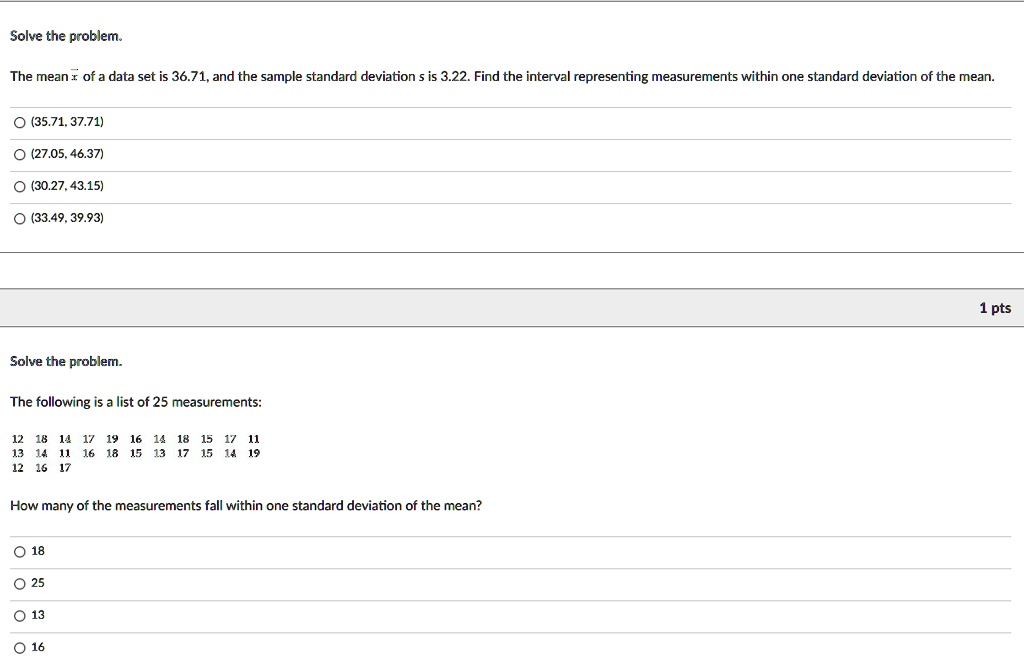Click the 1 pts label
This screenshot has height=658, width=1024.
click(994, 308)
